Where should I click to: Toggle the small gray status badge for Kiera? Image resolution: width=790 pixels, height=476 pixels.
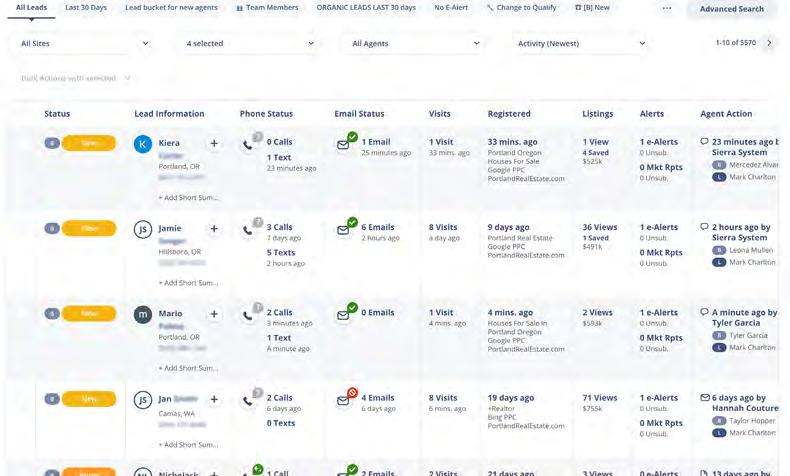point(52,144)
